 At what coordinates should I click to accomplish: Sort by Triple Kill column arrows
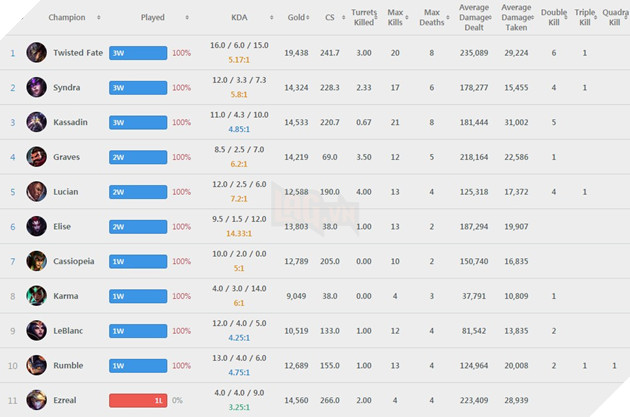[595, 17]
